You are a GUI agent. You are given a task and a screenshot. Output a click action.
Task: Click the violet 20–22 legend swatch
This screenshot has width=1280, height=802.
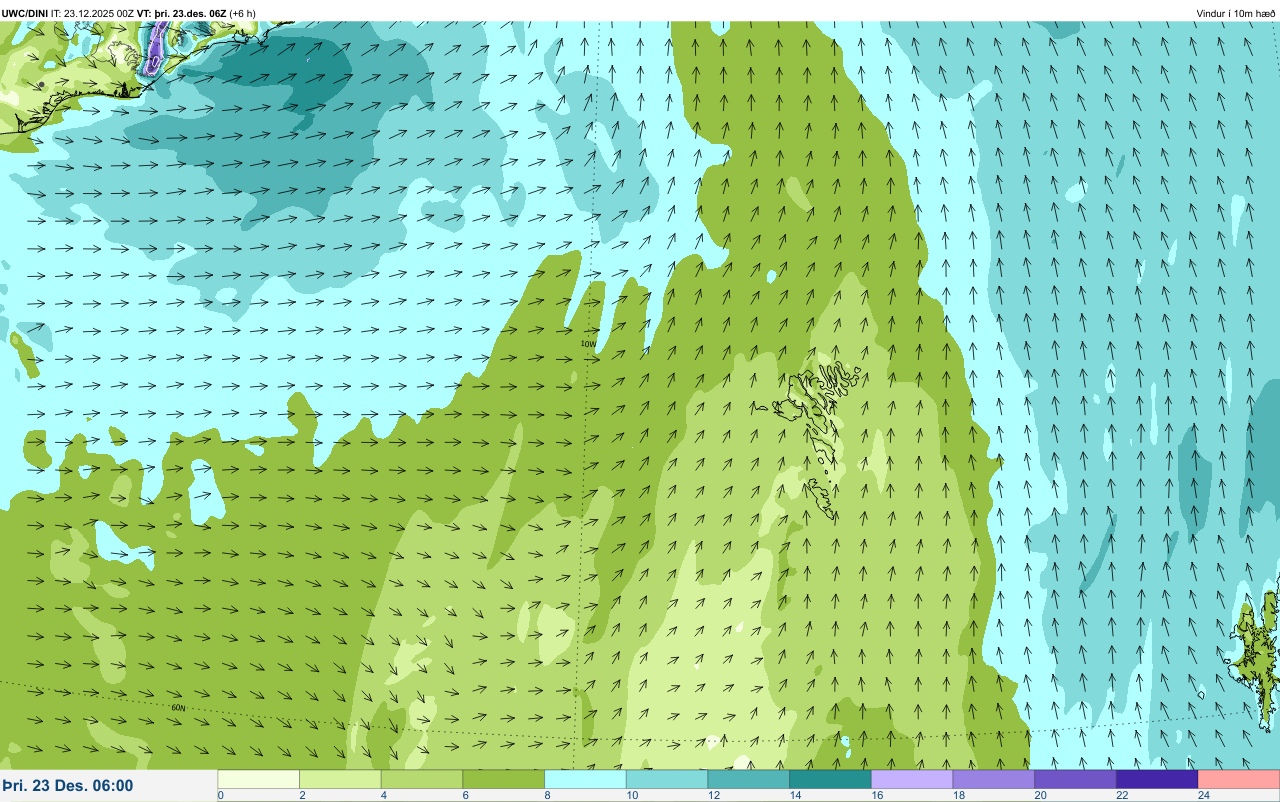1074,779
